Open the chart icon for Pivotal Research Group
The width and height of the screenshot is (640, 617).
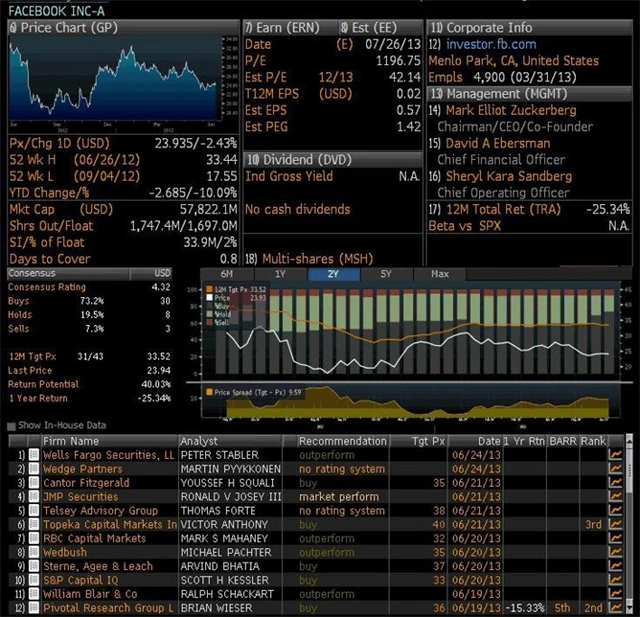[x=616, y=607]
